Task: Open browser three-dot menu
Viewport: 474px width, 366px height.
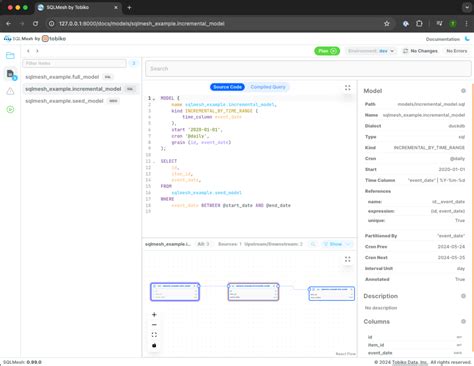Action: (466, 24)
